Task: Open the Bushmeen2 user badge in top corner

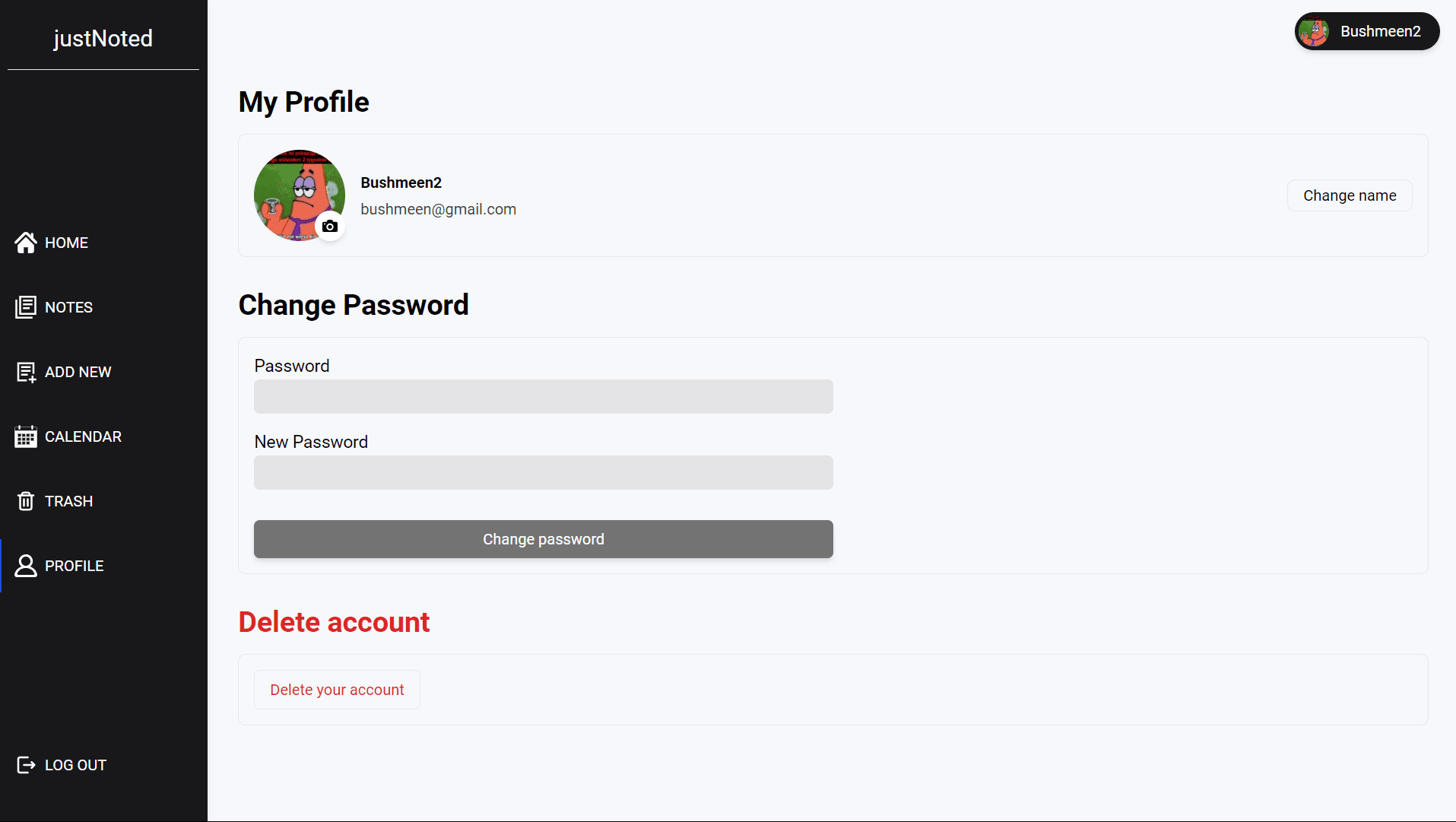Action: tap(1367, 31)
